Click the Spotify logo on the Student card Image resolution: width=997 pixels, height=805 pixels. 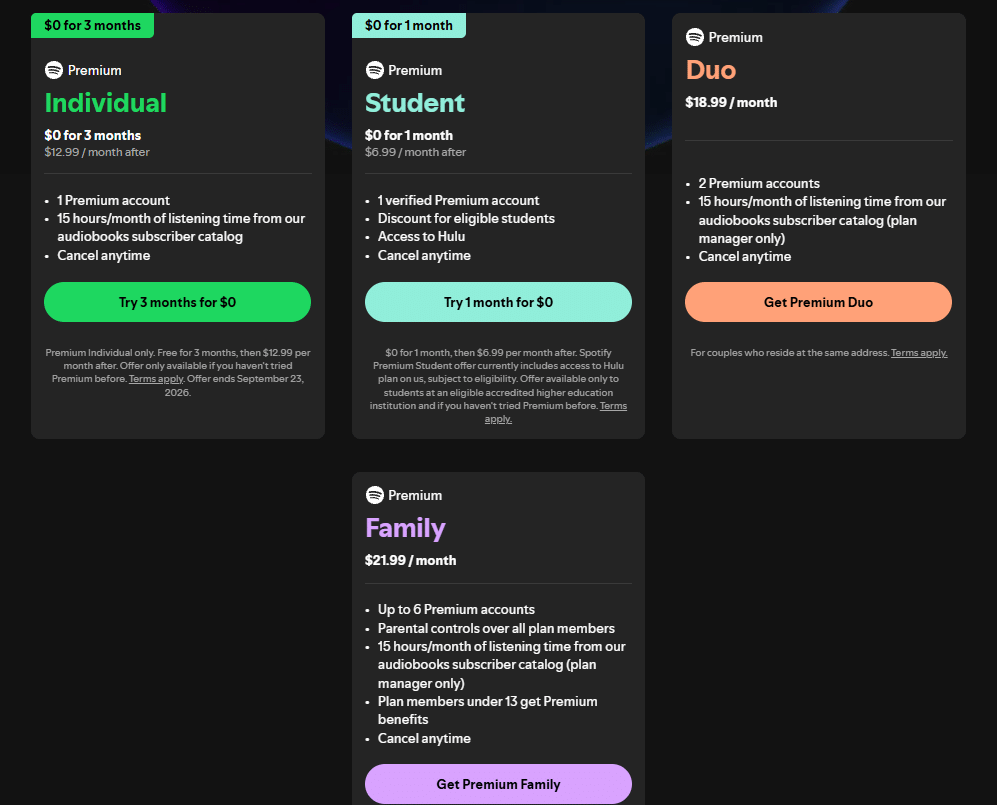pyautogui.click(x=375, y=70)
